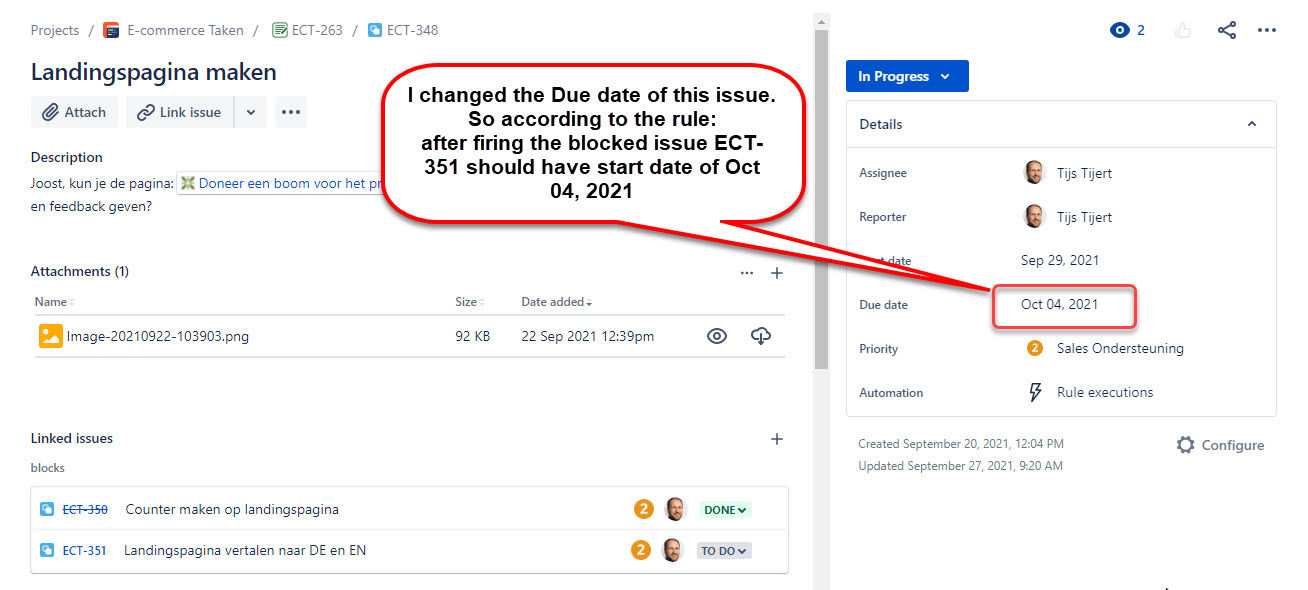Open the more options menu beside Link issue
This screenshot has width=1308, height=590.
291,112
